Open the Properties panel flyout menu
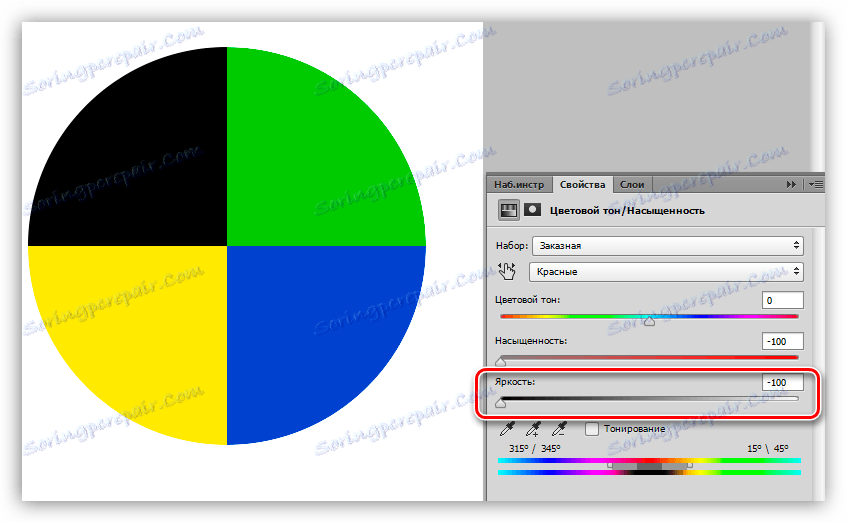Viewport: 847px width, 523px height. (816, 184)
